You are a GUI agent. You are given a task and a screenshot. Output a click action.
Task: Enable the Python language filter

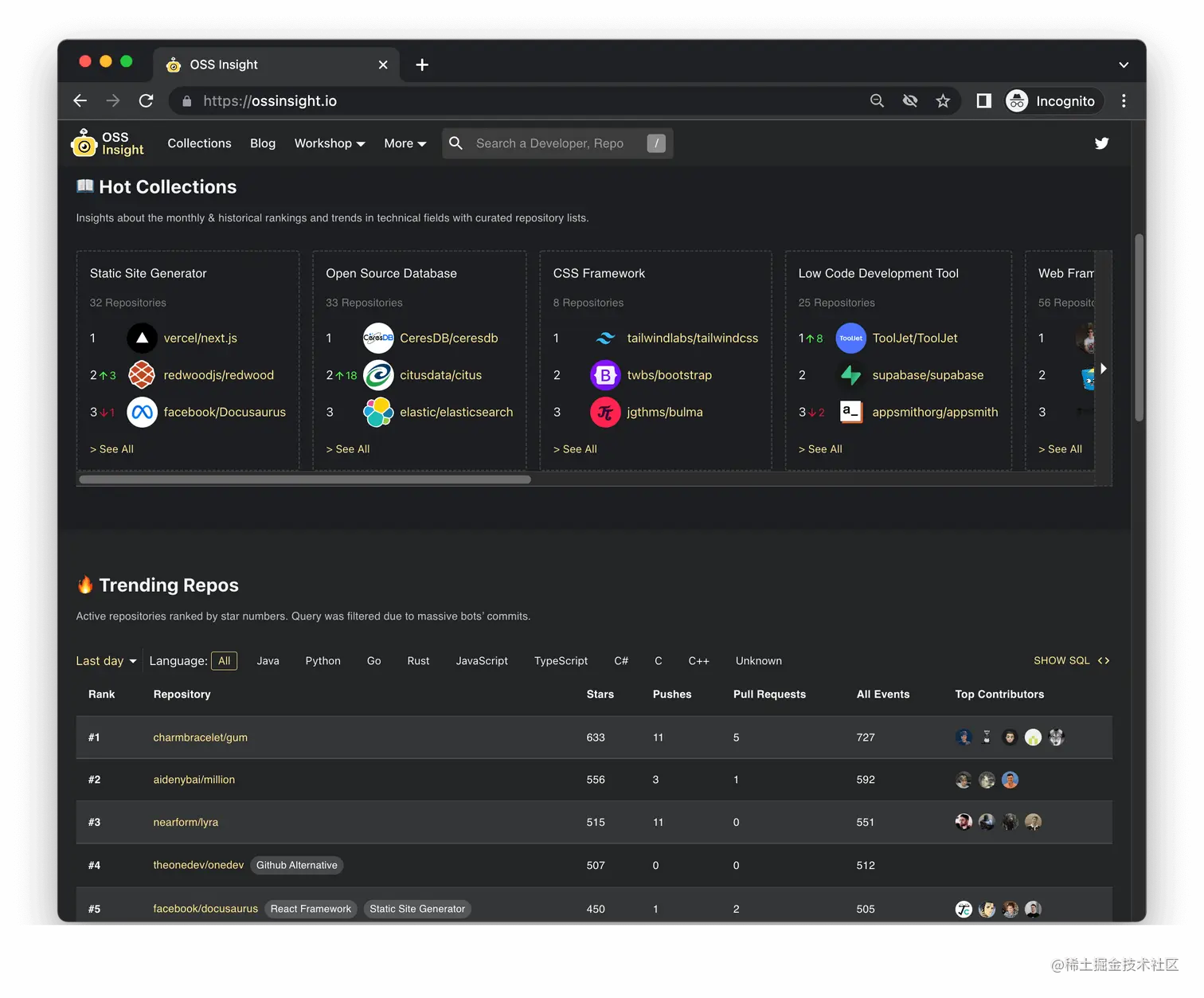(322, 660)
